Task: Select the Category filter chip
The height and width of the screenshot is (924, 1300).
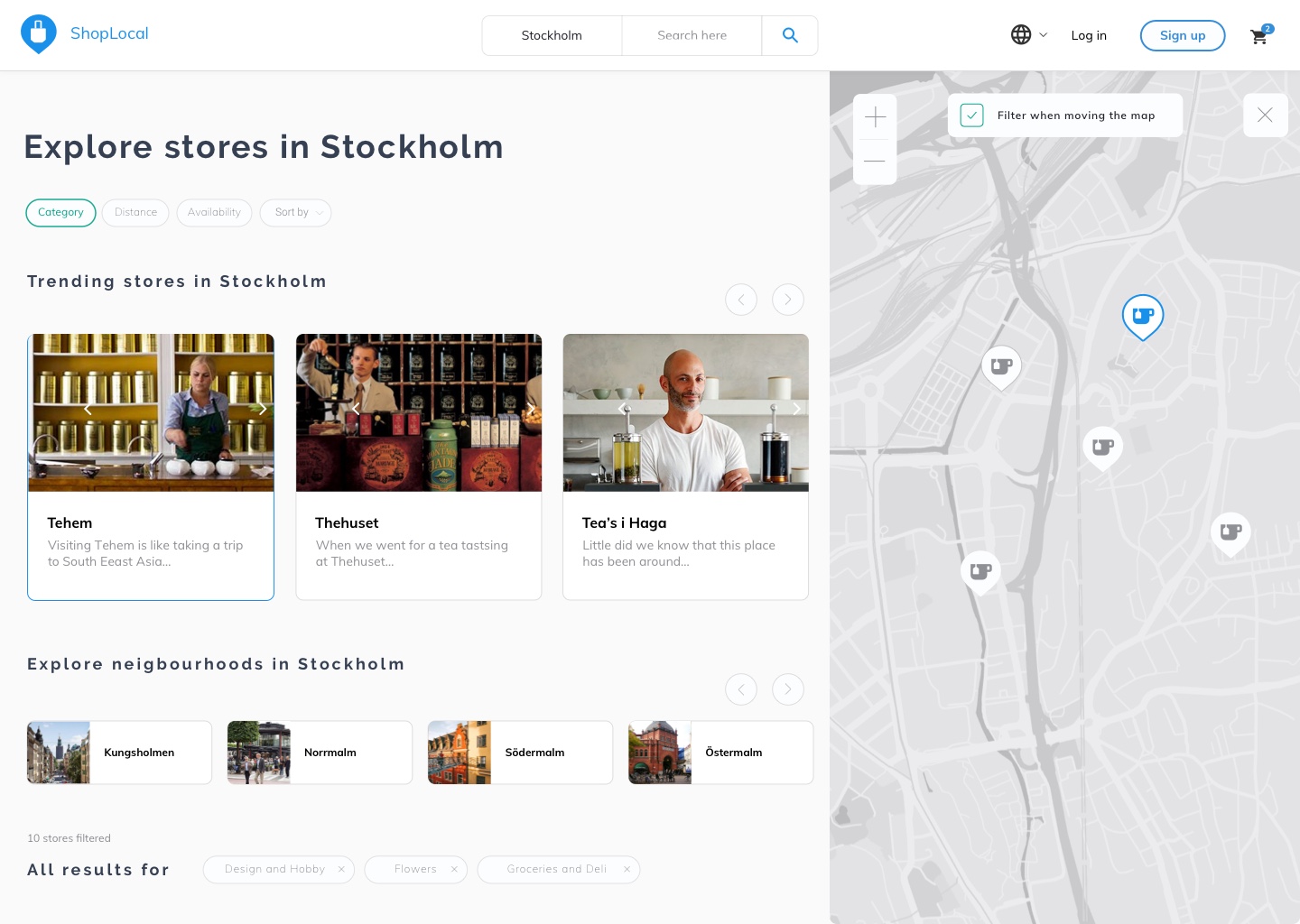Action: pos(60,213)
